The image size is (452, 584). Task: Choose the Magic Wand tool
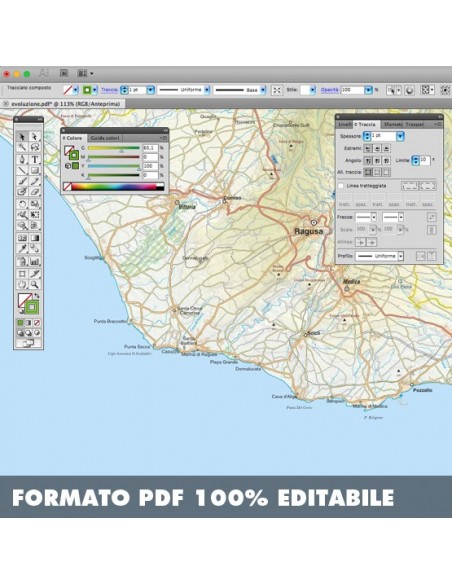tap(22, 147)
